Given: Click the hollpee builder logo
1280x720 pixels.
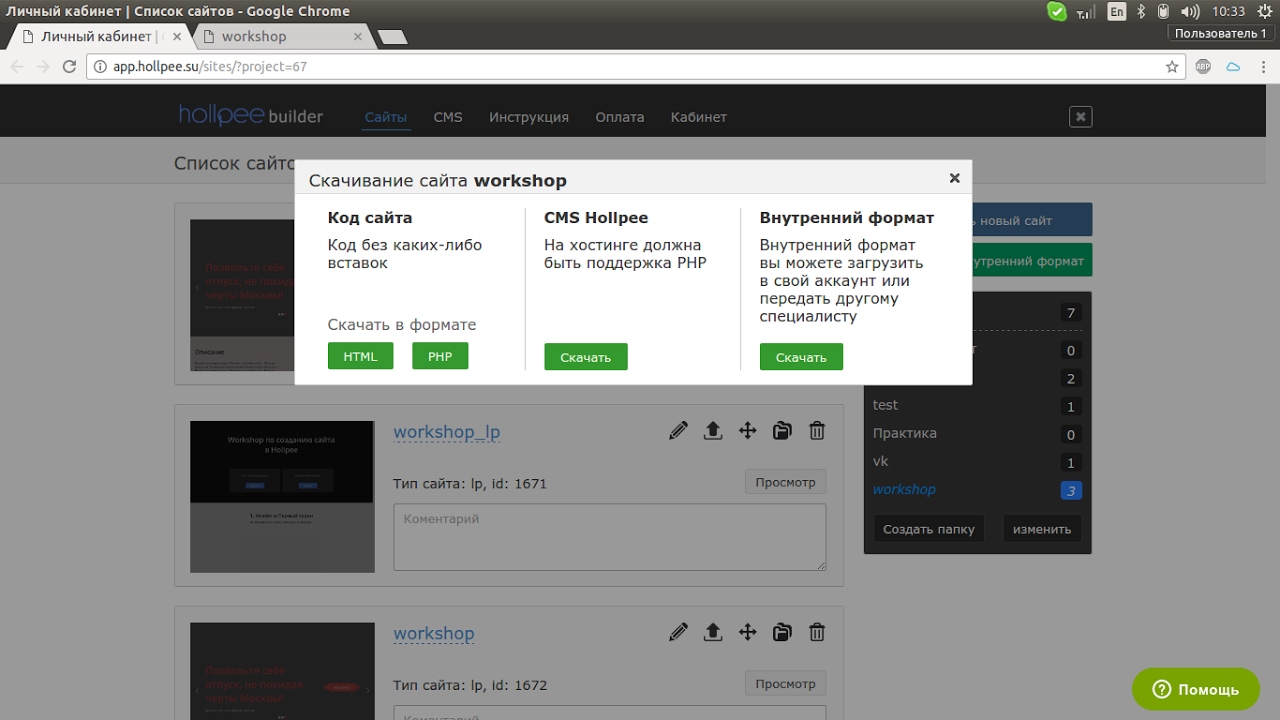Looking at the screenshot, I should point(251,116).
